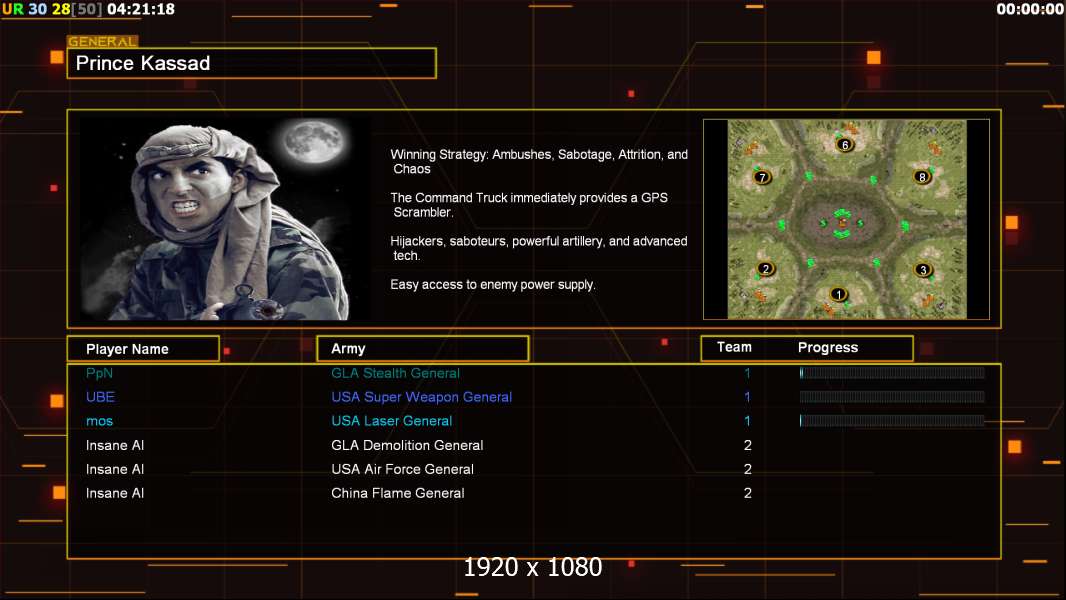This screenshot has height=600, width=1066.
Task: Click the Prince Kassad general portrait
Action: [225, 218]
